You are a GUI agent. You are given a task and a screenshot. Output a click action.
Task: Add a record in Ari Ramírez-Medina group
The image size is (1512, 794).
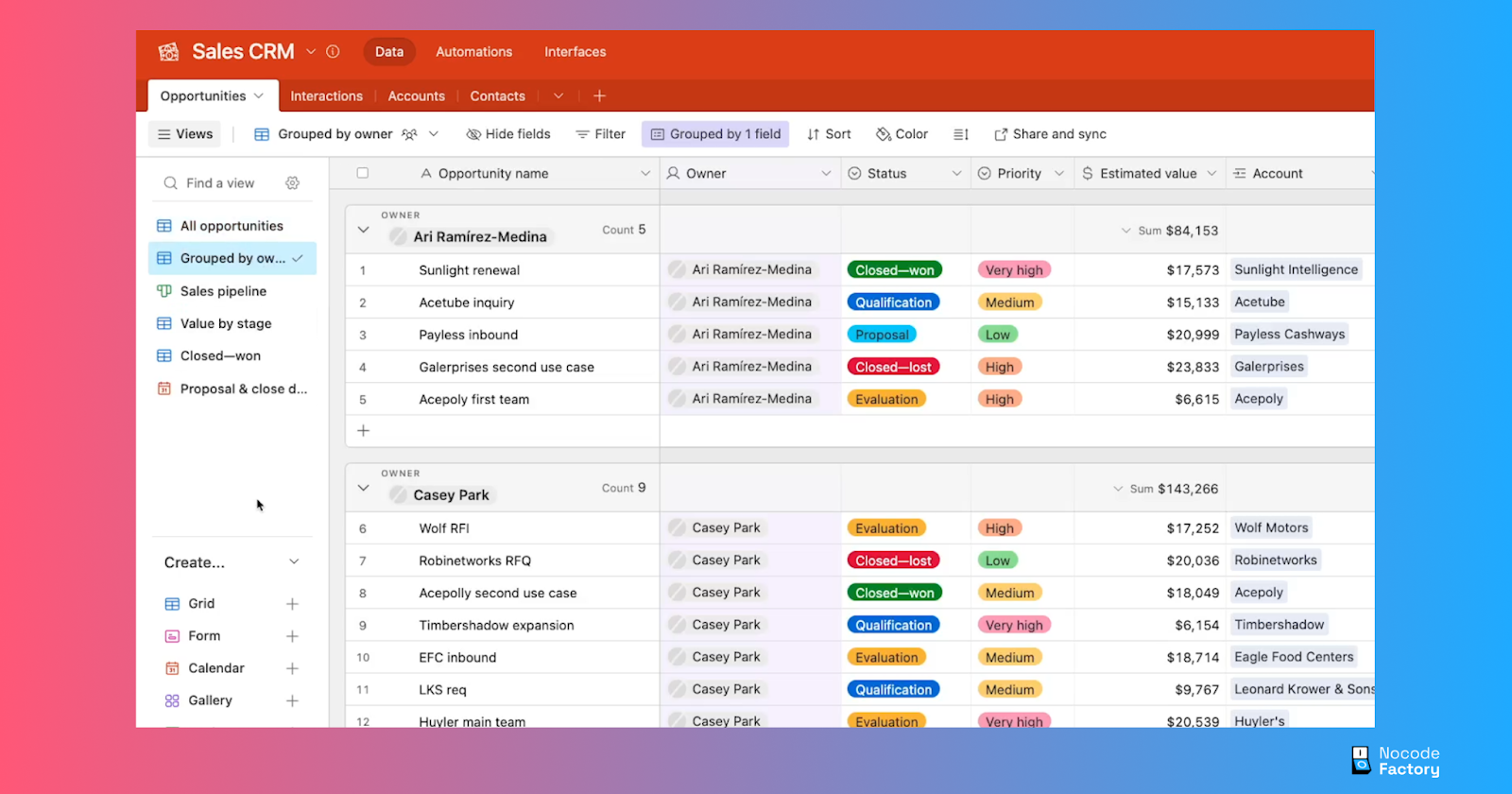(363, 431)
